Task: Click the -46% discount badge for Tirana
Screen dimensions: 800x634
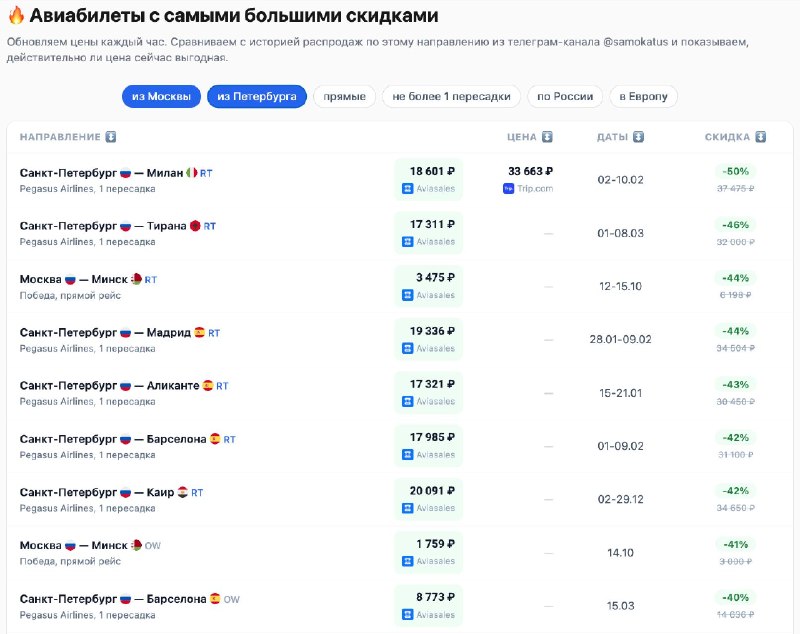Action: pos(735,225)
